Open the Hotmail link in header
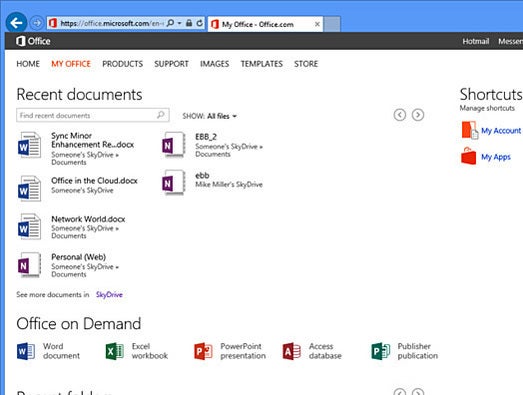Screen dimensions: 523x395 [x=476, y=41]
